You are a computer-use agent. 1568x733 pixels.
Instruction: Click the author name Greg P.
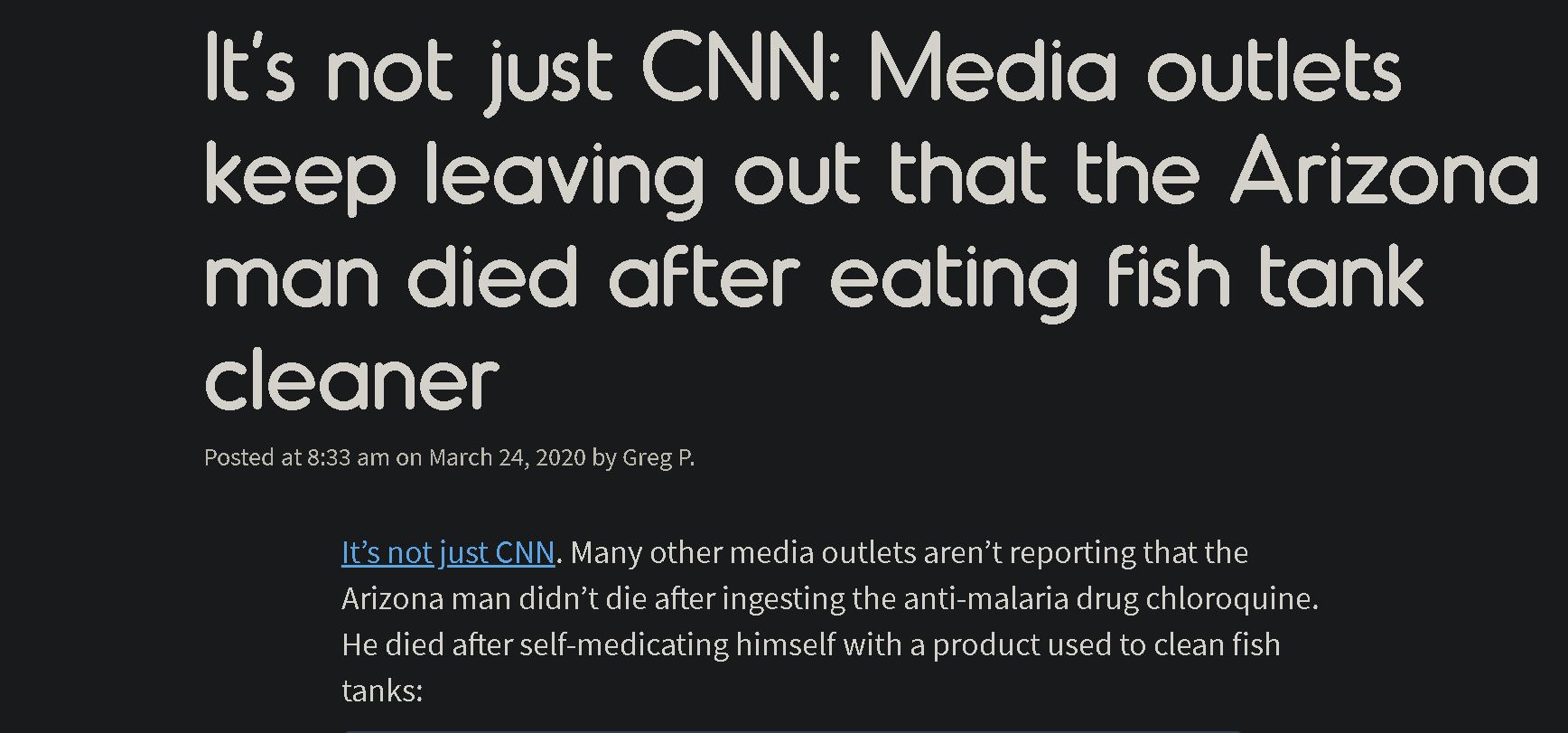[658, 457]
